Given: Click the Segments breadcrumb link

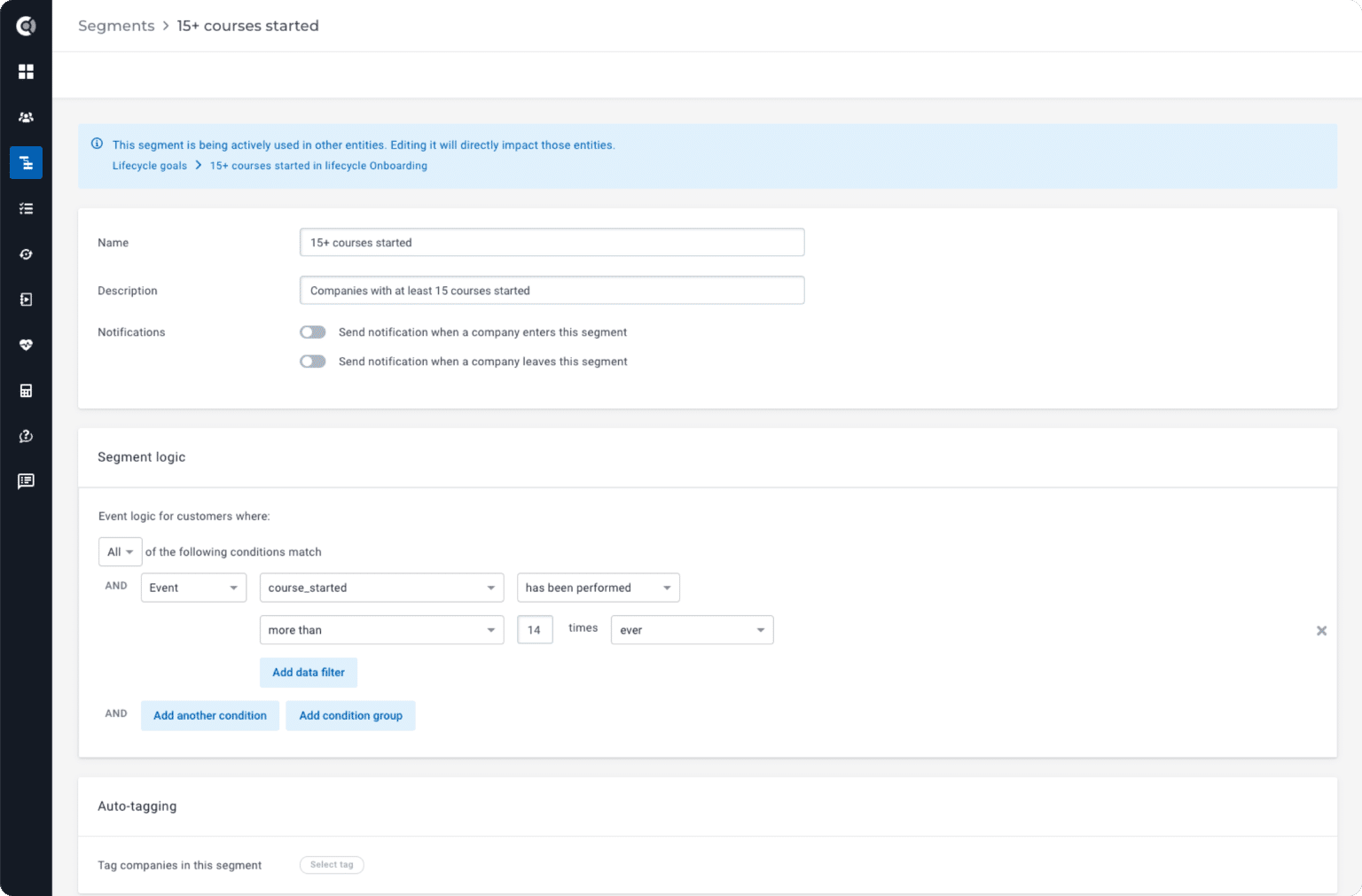Looking at the screenshot, I should pos(116,26).
